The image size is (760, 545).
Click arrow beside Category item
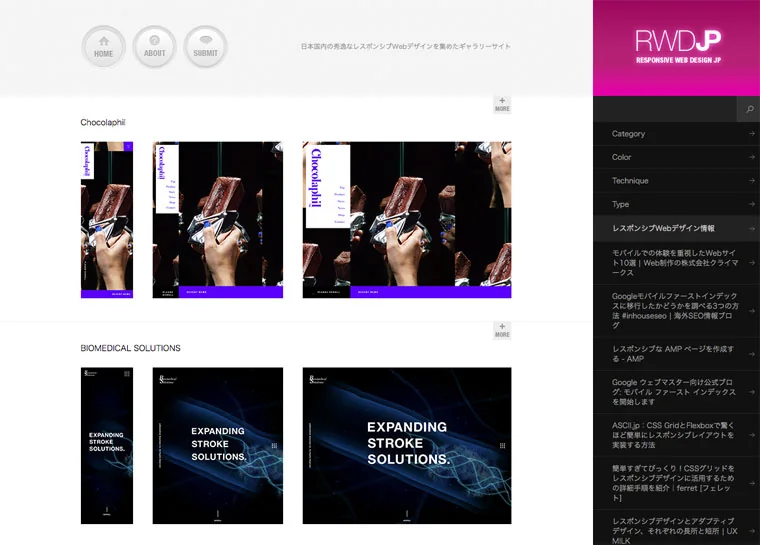click(751, 134)
